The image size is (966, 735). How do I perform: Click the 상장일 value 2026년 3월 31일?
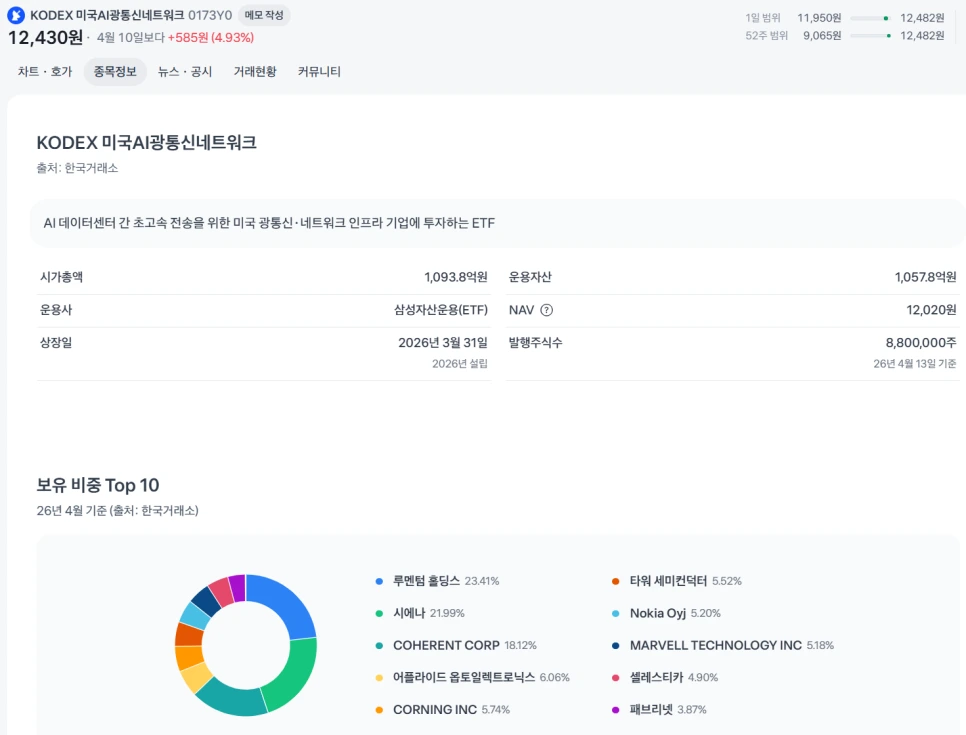pos(443,343)
